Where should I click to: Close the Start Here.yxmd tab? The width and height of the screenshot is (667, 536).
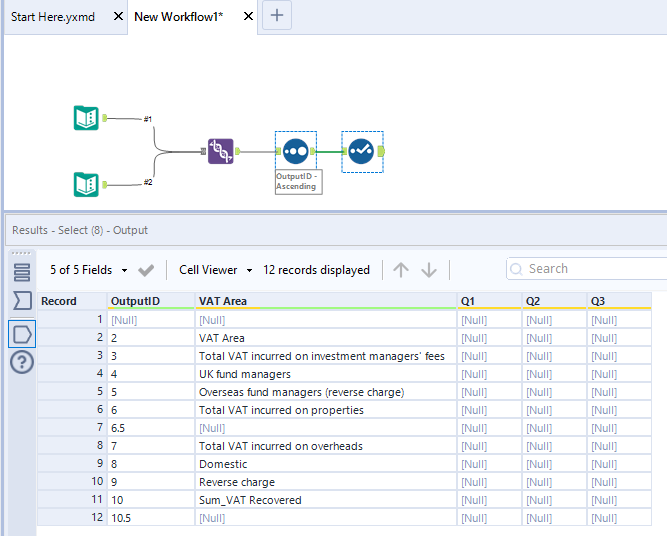(119, 17)
